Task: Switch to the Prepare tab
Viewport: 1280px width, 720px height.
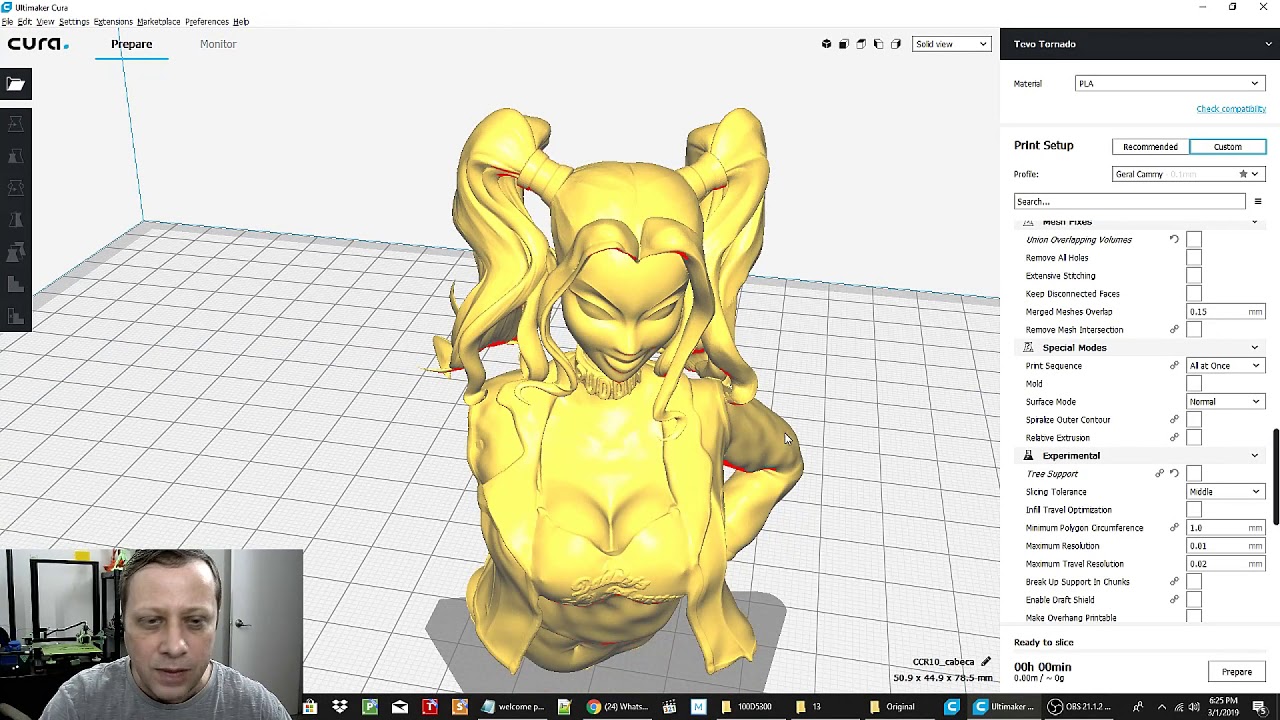Action: tap(132, 44)
